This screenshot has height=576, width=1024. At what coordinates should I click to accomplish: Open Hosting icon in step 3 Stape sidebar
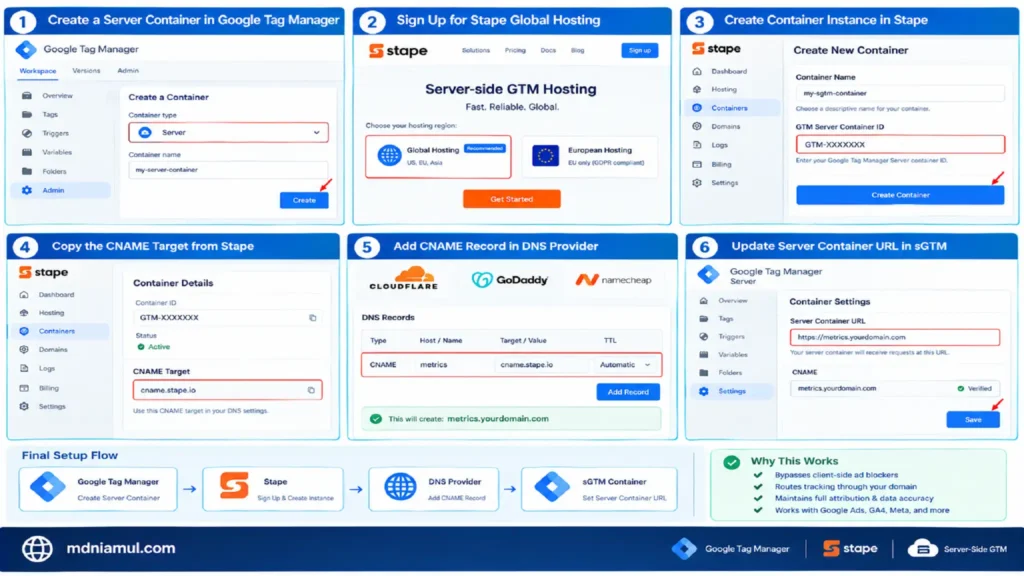pos(697,89)
